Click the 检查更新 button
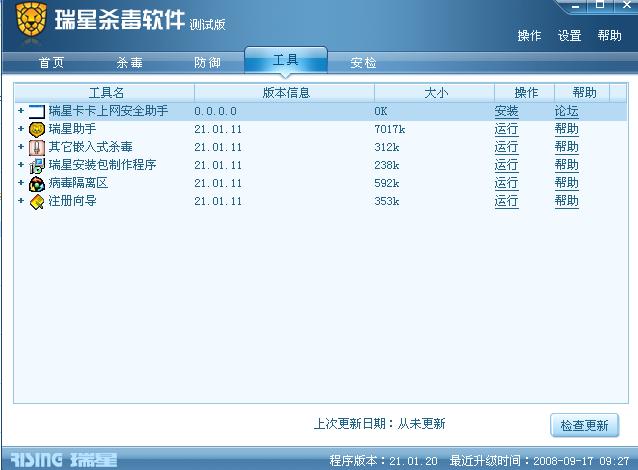The image size is (638, 470). 584,426
